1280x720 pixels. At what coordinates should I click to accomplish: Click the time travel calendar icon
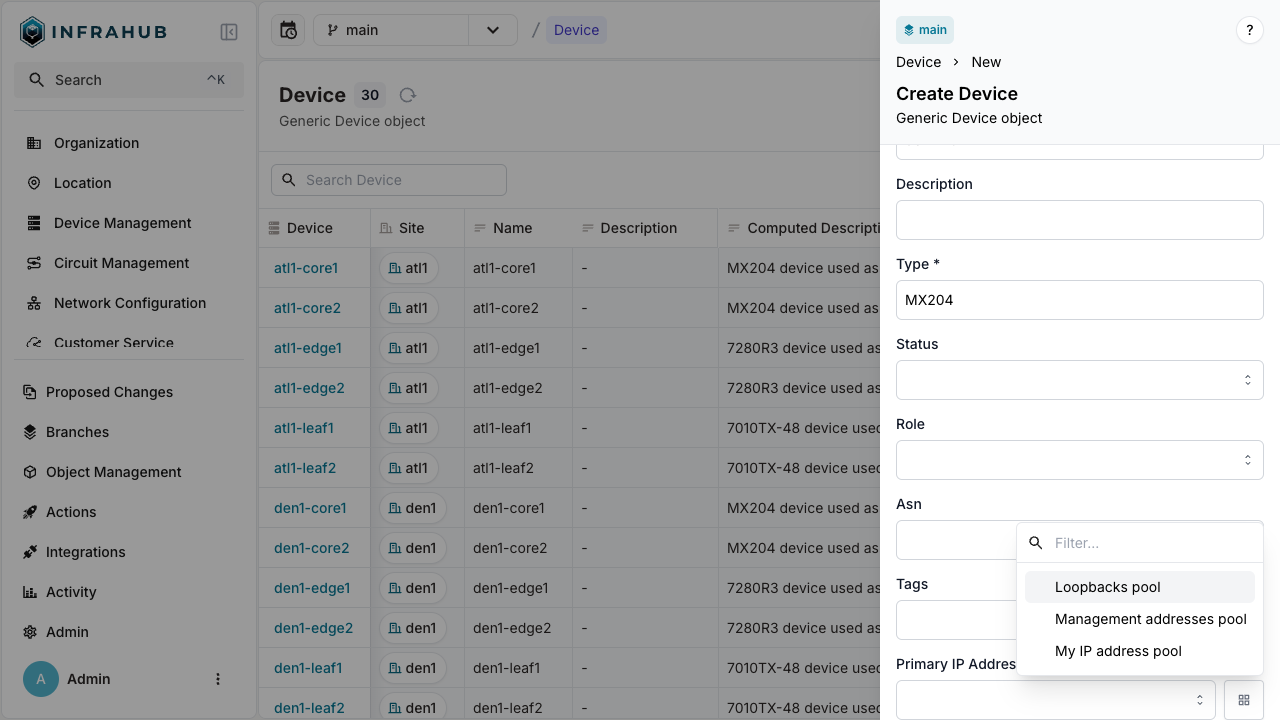pos(288,30)
